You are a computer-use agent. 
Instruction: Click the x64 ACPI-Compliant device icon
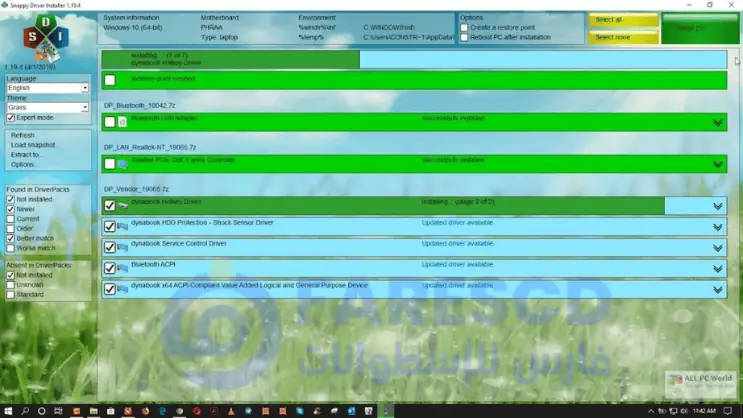pyautogui.click(x=122, y=289)
